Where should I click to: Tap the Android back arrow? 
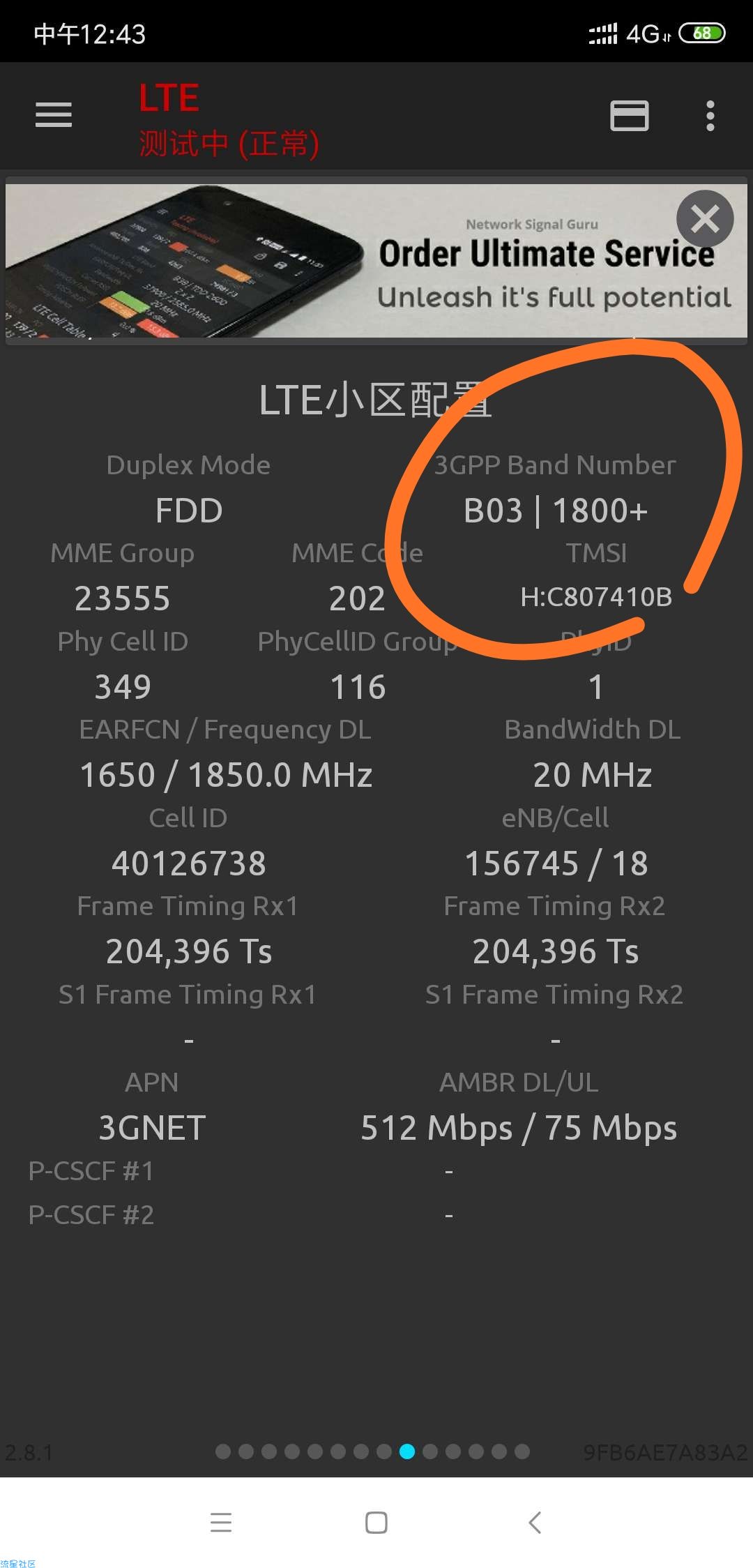(x=535, y=1522)
